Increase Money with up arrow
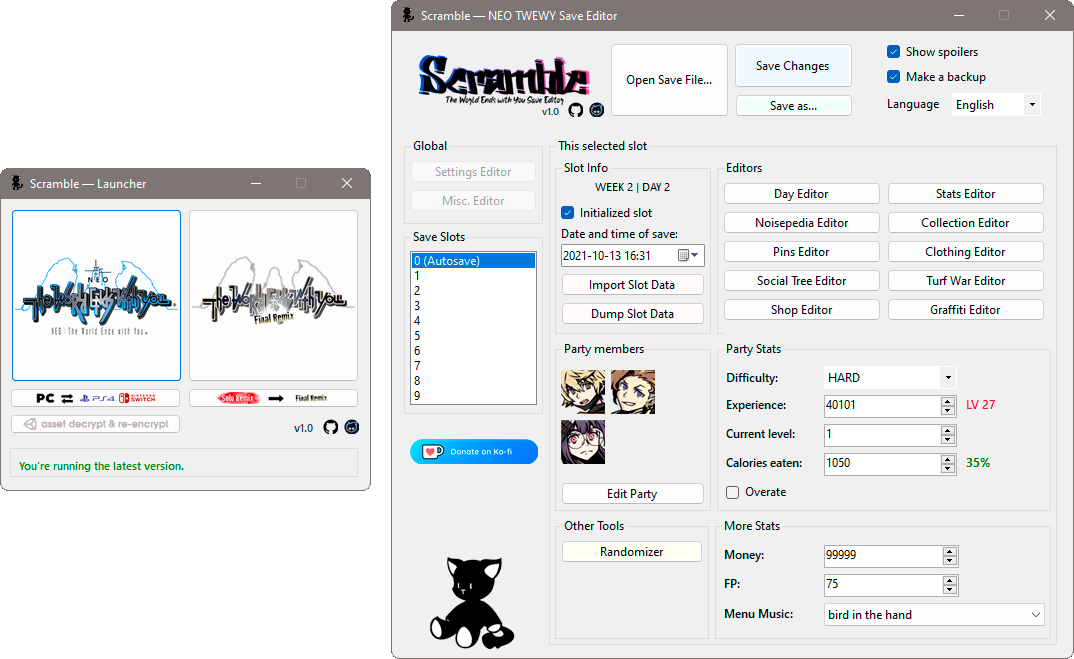This screenshot has width=1074, height=659. coord(949,551)
